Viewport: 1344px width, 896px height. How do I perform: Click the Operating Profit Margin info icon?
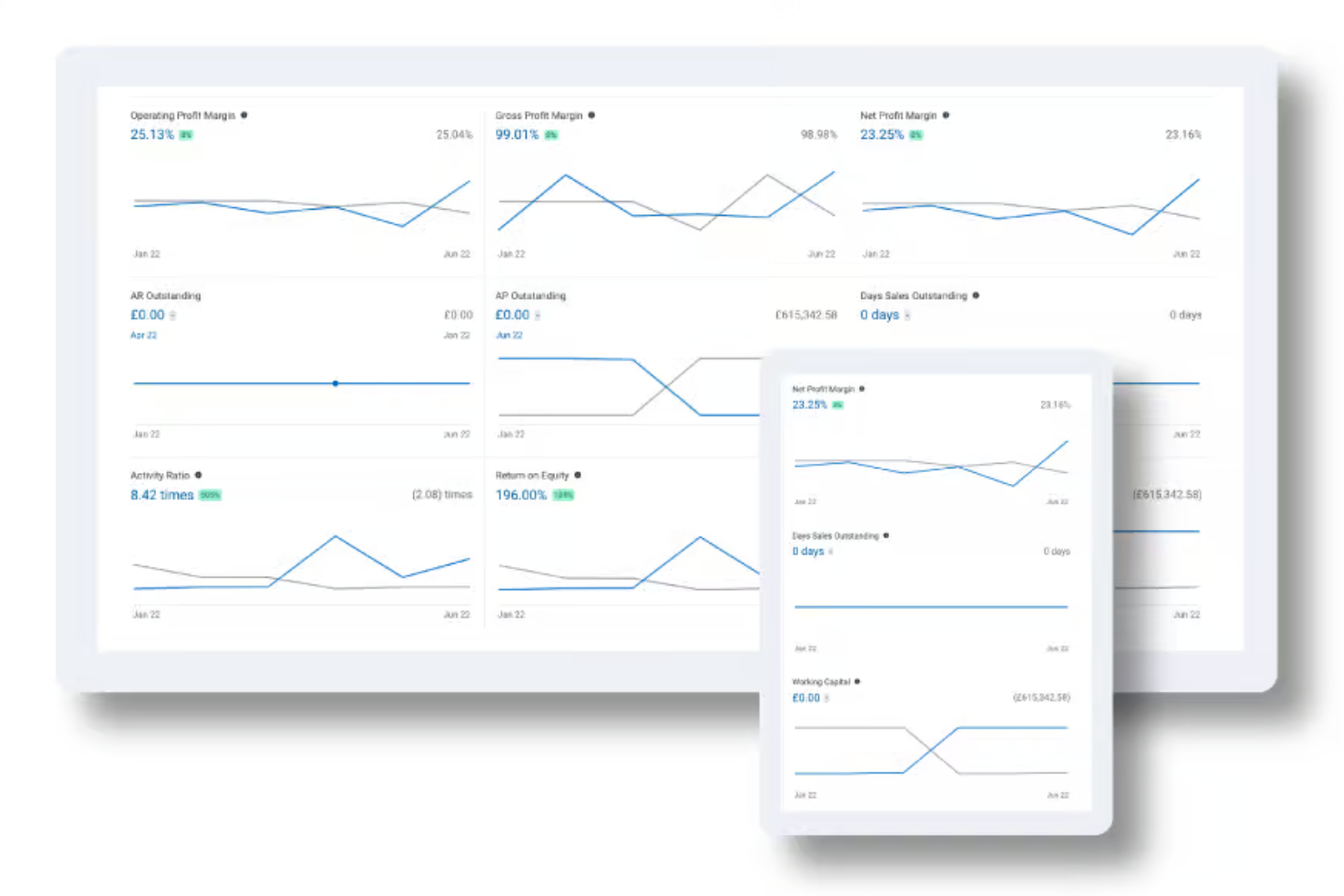[246, 115]
